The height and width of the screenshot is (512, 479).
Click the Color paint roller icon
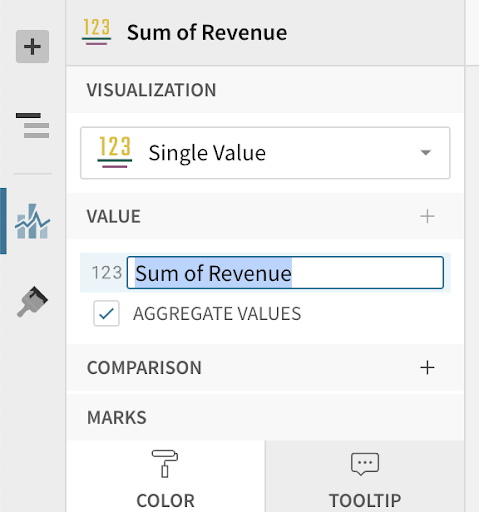pyautogui.click(x=165, y=464)
